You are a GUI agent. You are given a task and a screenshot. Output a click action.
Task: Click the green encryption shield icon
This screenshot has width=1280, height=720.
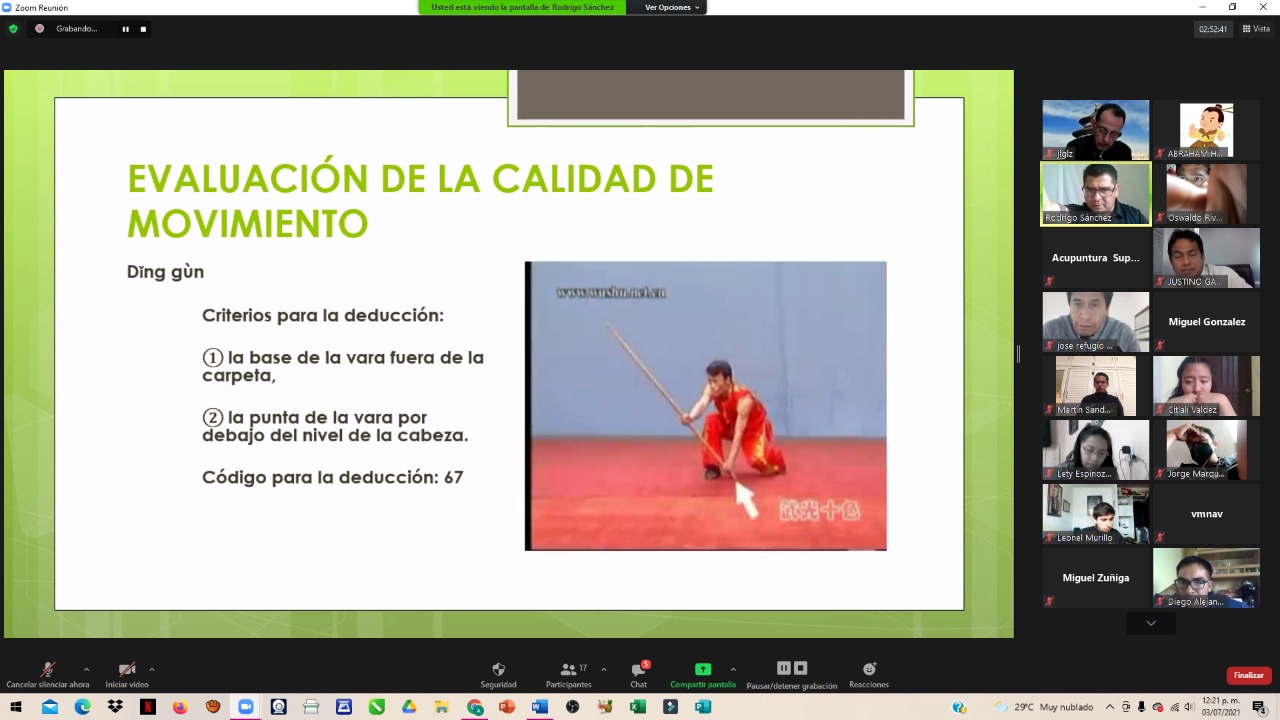click(x=13, y=29)
